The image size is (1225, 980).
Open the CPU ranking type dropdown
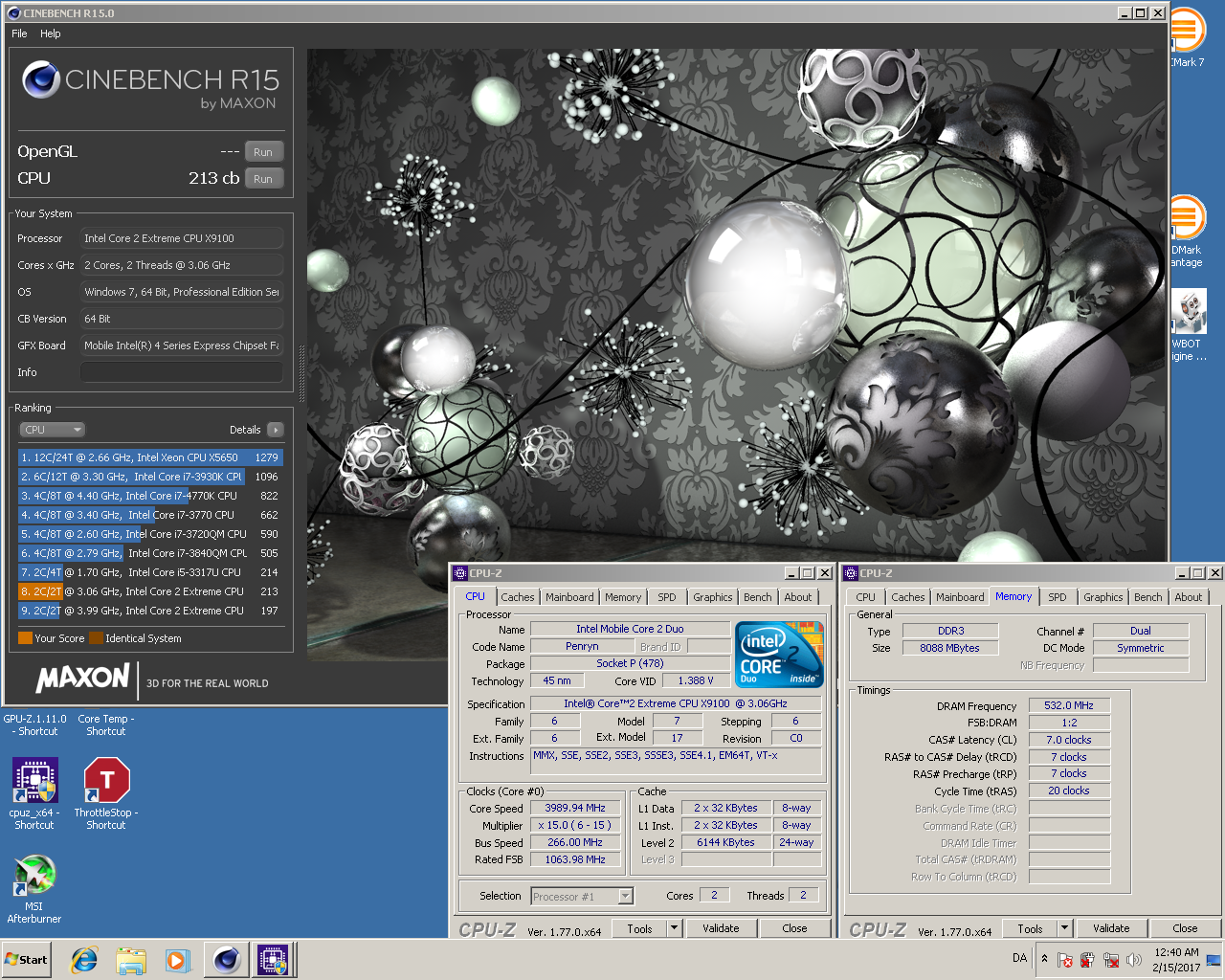pos(52,430)
